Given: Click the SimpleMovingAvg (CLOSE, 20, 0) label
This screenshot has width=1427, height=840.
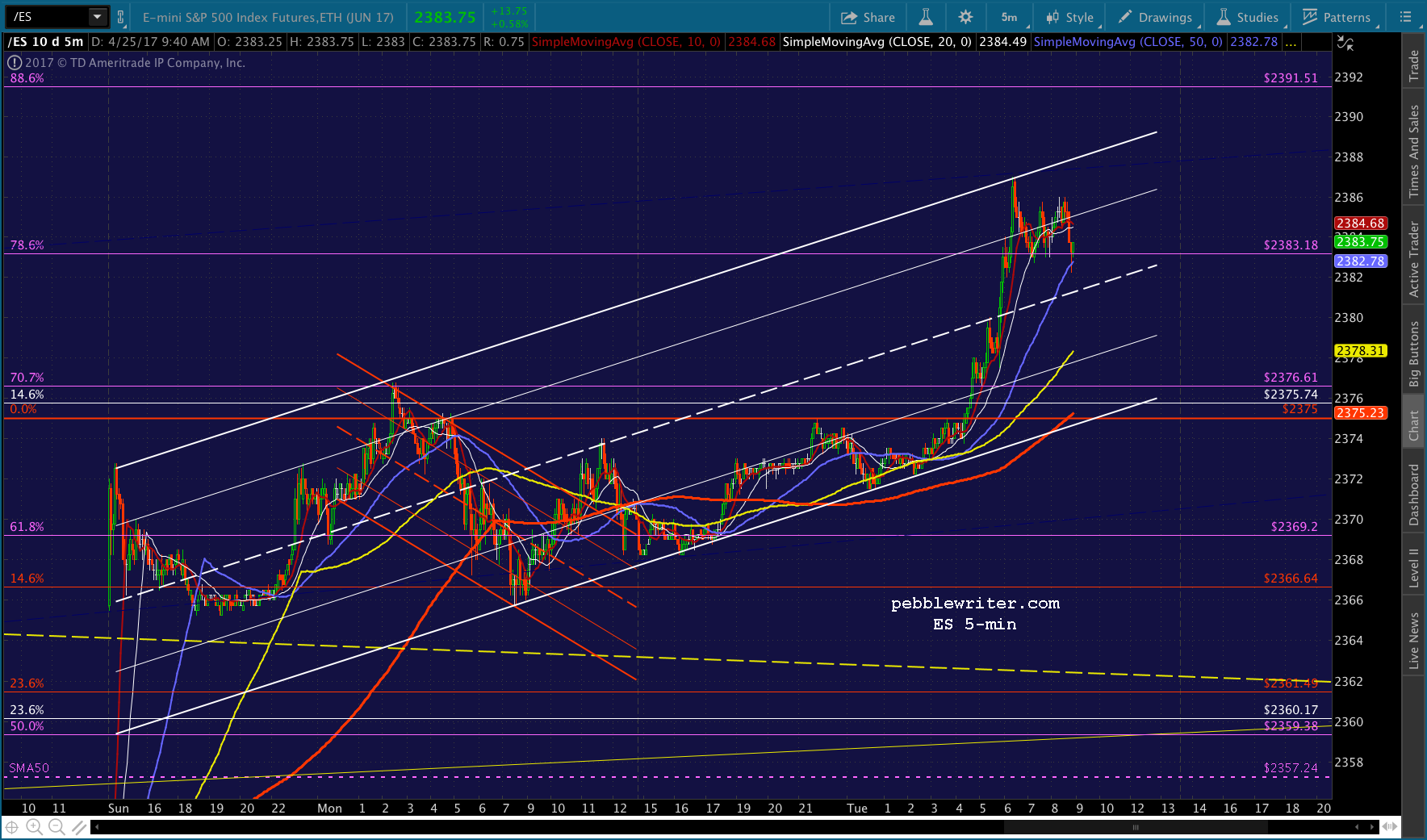Looking at the screenshot, I should tap(877, 42).
